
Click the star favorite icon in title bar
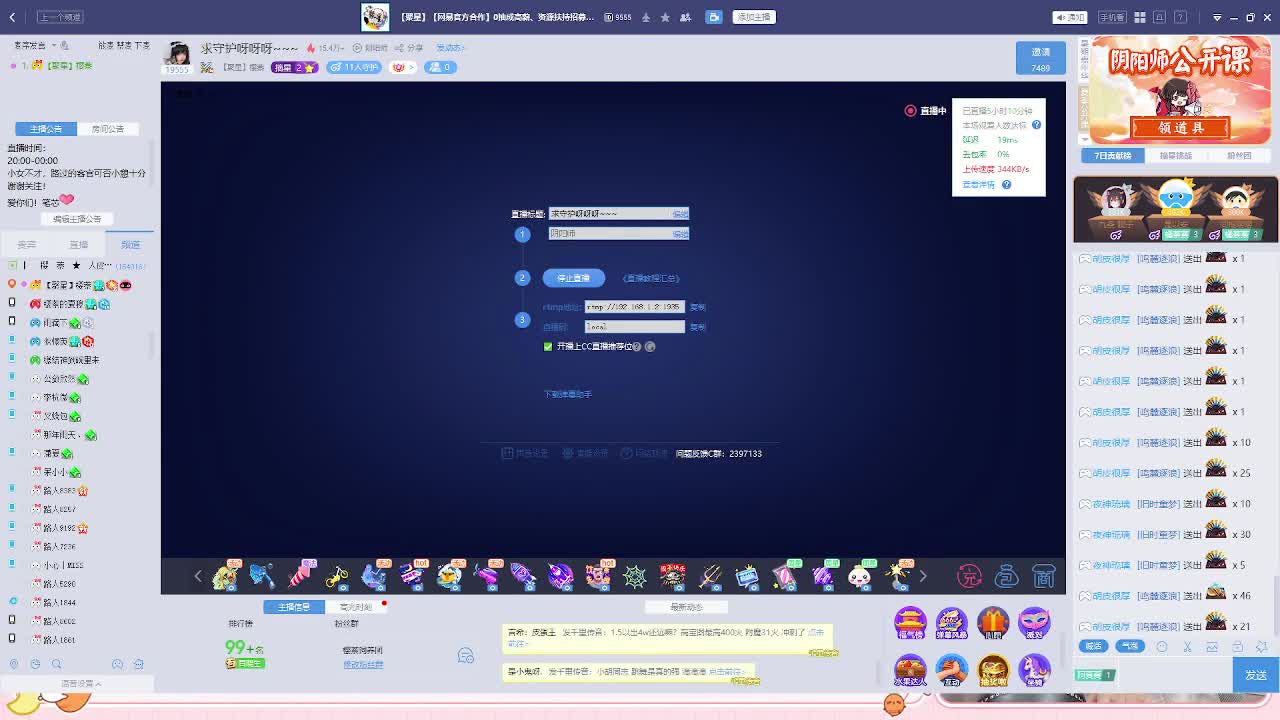665,17
